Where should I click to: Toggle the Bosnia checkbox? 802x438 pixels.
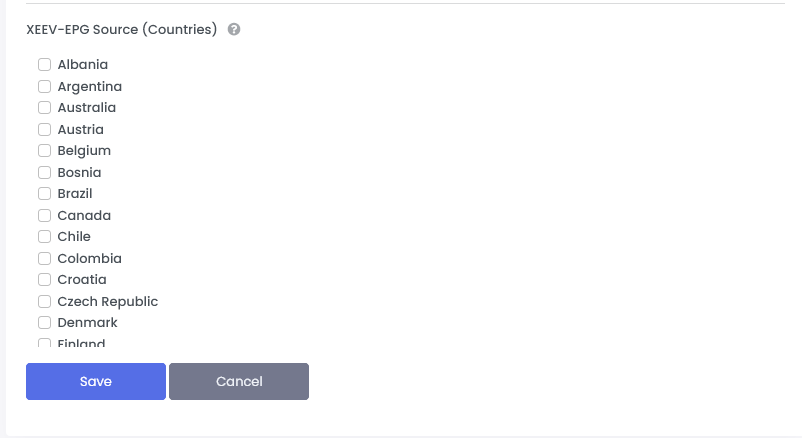[x=44, y=173]
